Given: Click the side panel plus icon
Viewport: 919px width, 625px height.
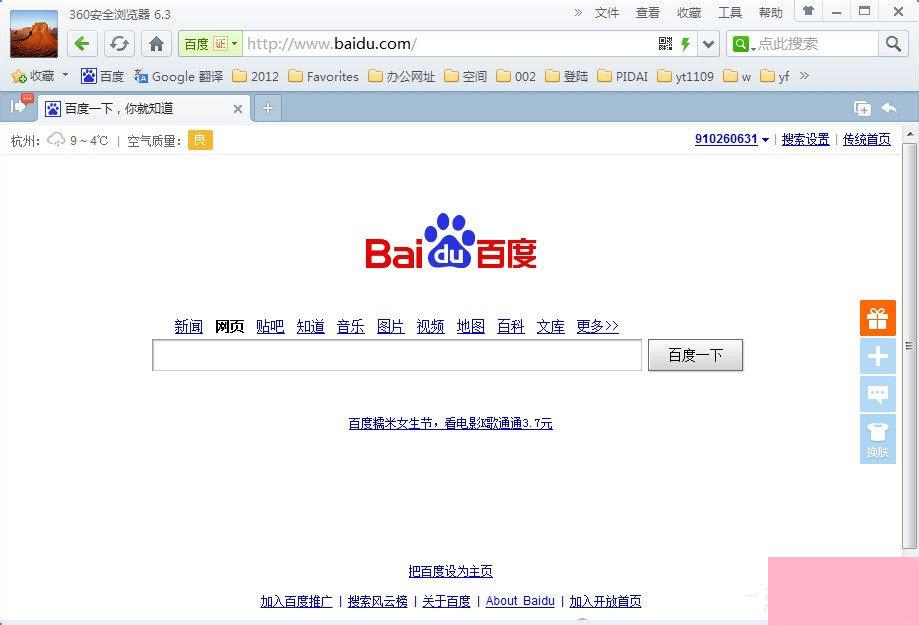Looking at the screenshot, I should pyautogui.click(x=877, y=356).
